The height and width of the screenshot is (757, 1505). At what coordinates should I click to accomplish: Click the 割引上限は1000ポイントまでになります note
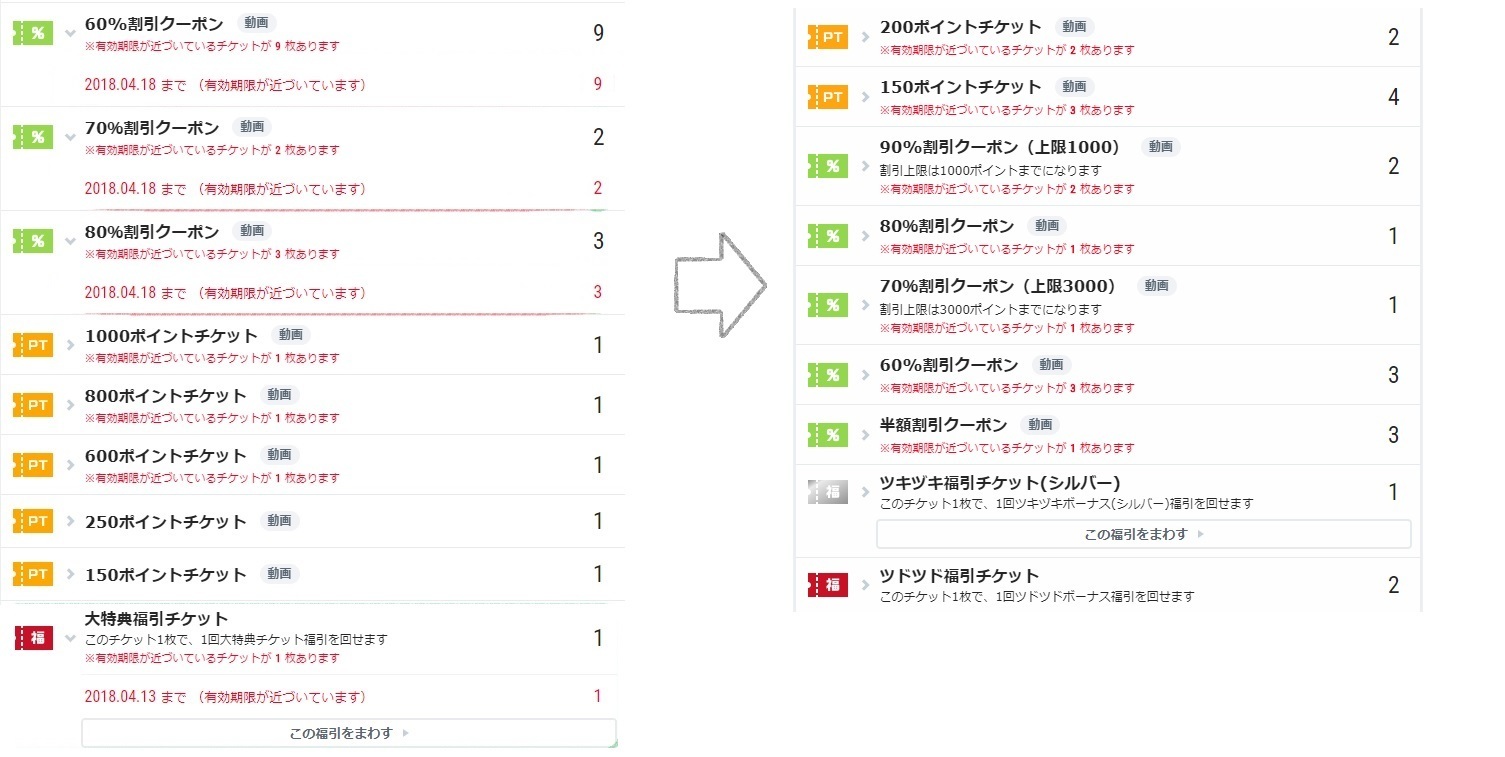coord(990,170)
